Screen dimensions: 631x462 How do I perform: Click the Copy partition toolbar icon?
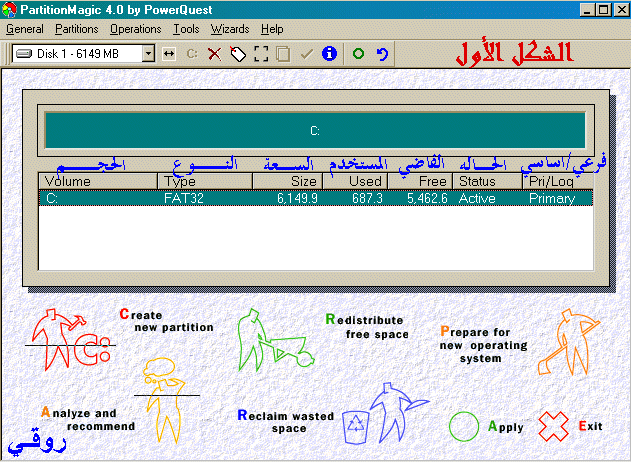[x=283, y=54]
